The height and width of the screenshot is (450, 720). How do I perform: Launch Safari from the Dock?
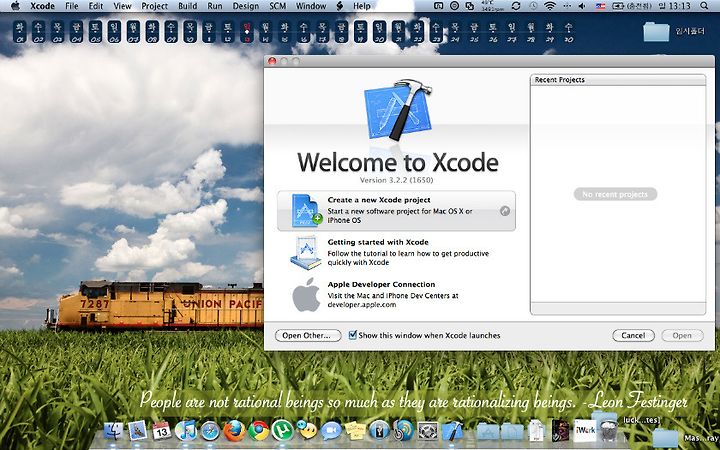210,431
